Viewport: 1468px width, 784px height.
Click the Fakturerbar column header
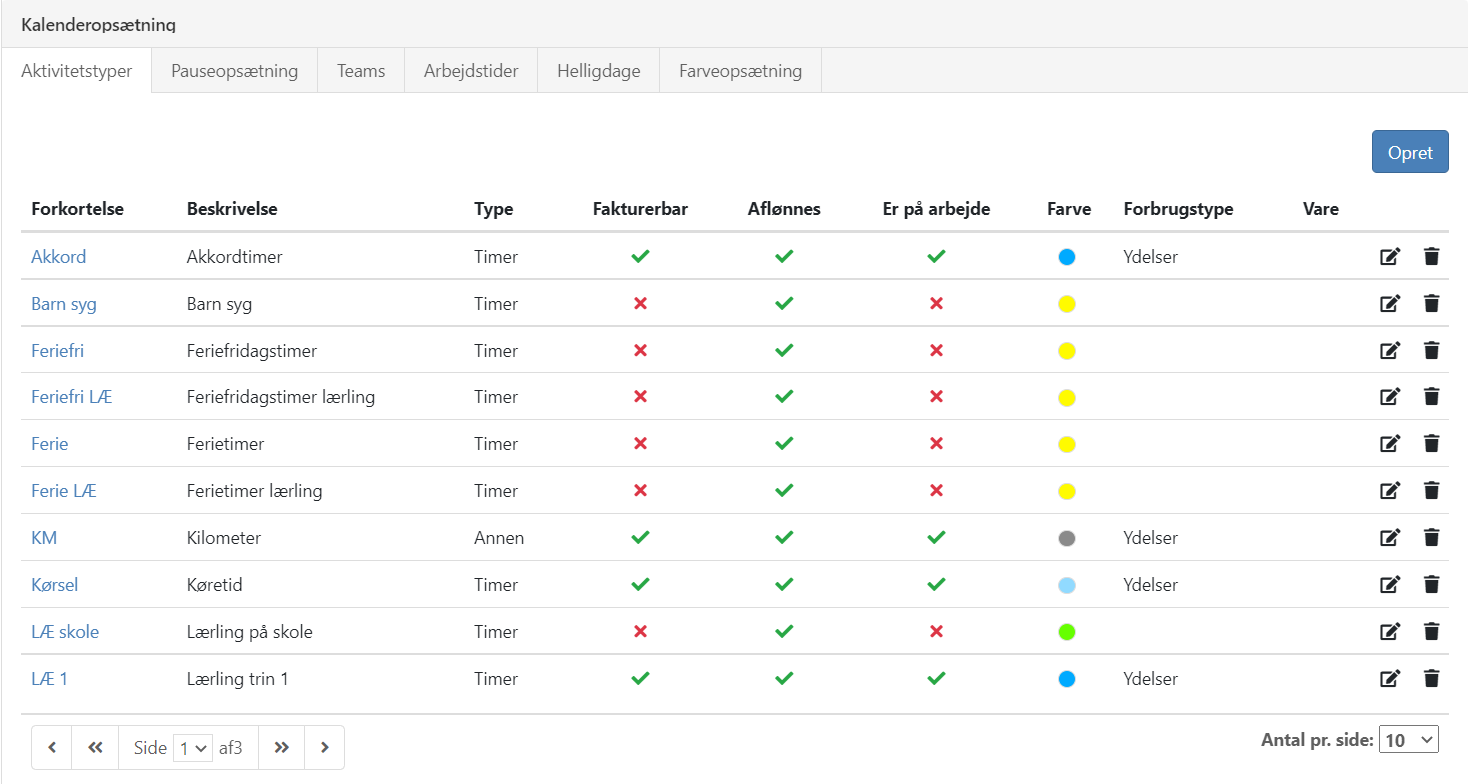(x=640, y=209)
